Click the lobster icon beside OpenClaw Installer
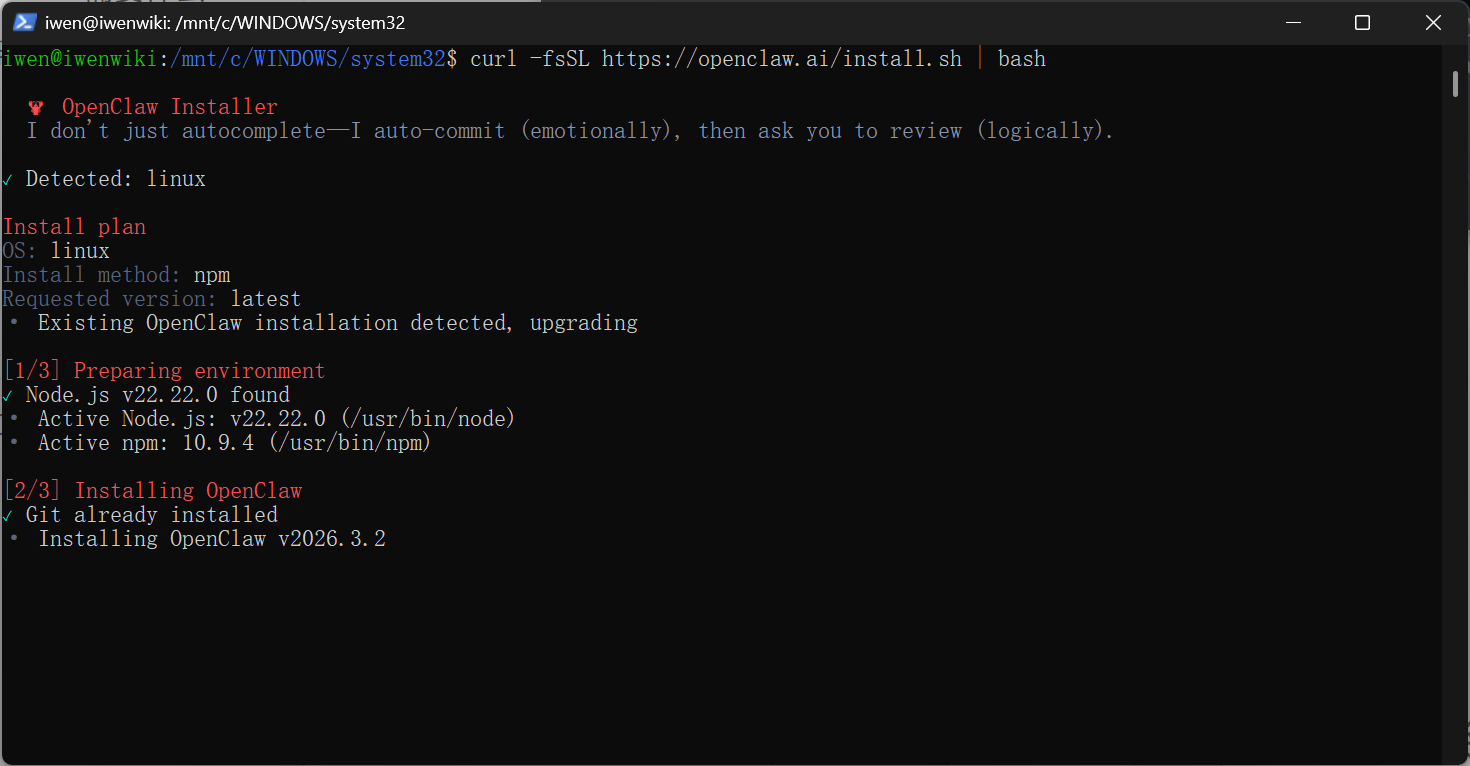Screen dimensions: 1470x766 click(37, 107)
